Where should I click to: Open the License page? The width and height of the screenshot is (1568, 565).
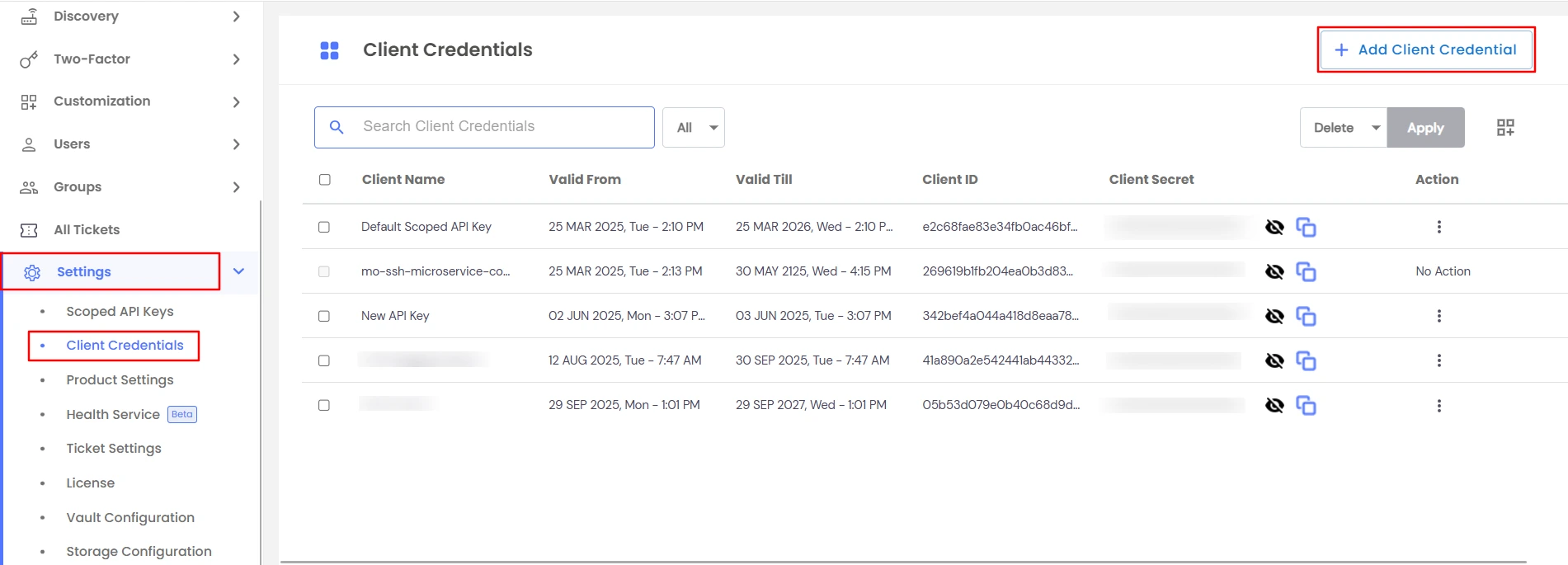pos(91,483)
